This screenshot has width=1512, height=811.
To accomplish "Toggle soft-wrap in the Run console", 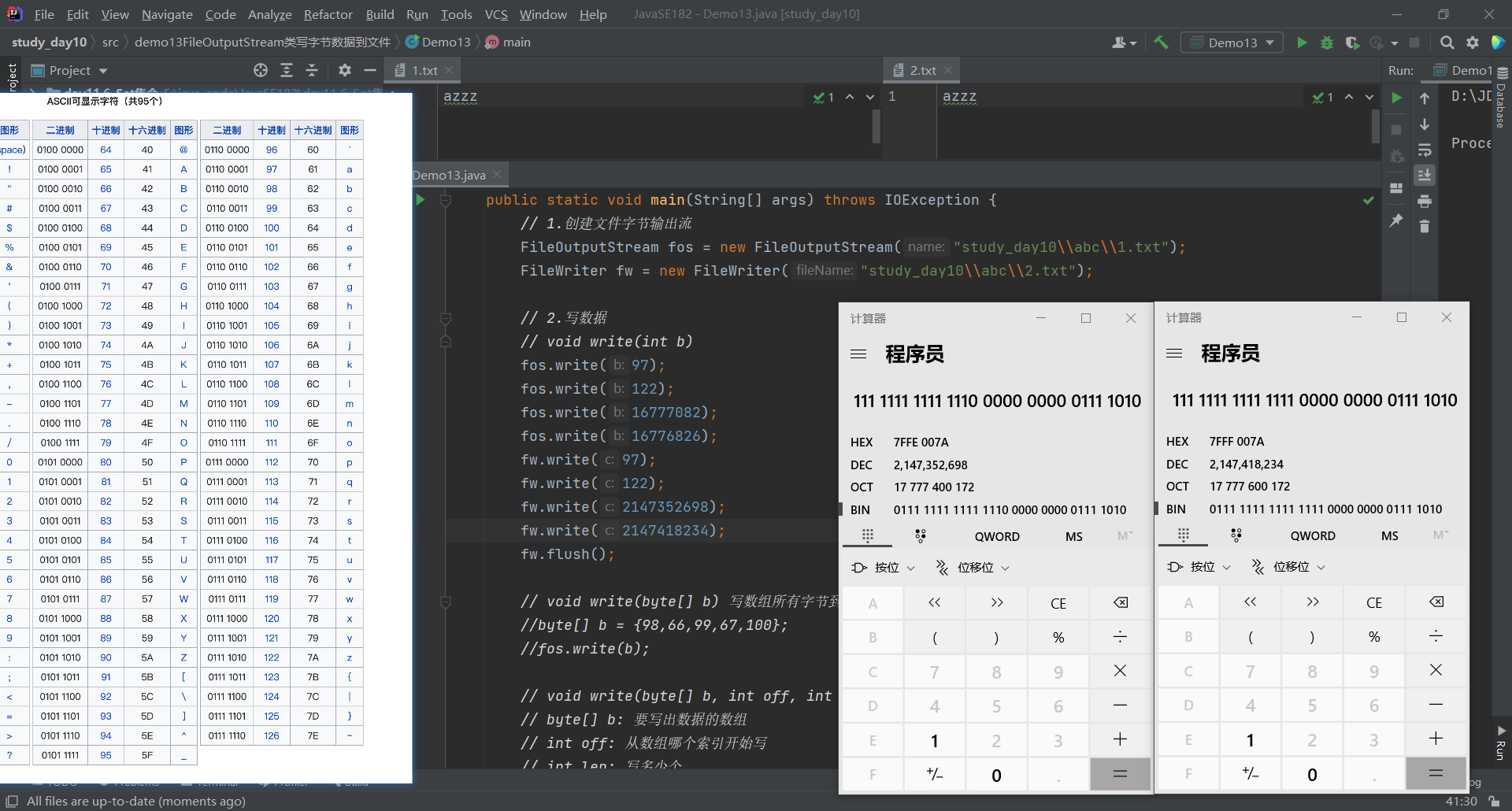I will (x=1425, y=150).
